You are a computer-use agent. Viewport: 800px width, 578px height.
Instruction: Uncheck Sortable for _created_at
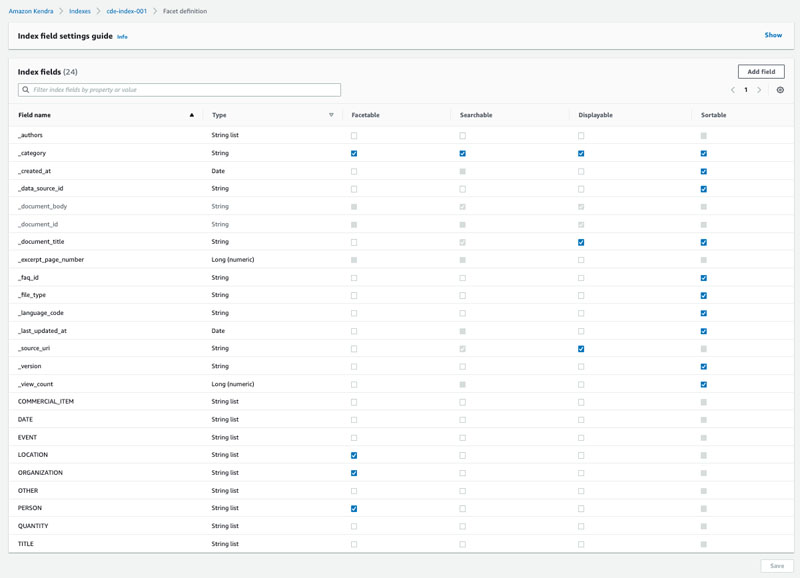tap(704, 171)
